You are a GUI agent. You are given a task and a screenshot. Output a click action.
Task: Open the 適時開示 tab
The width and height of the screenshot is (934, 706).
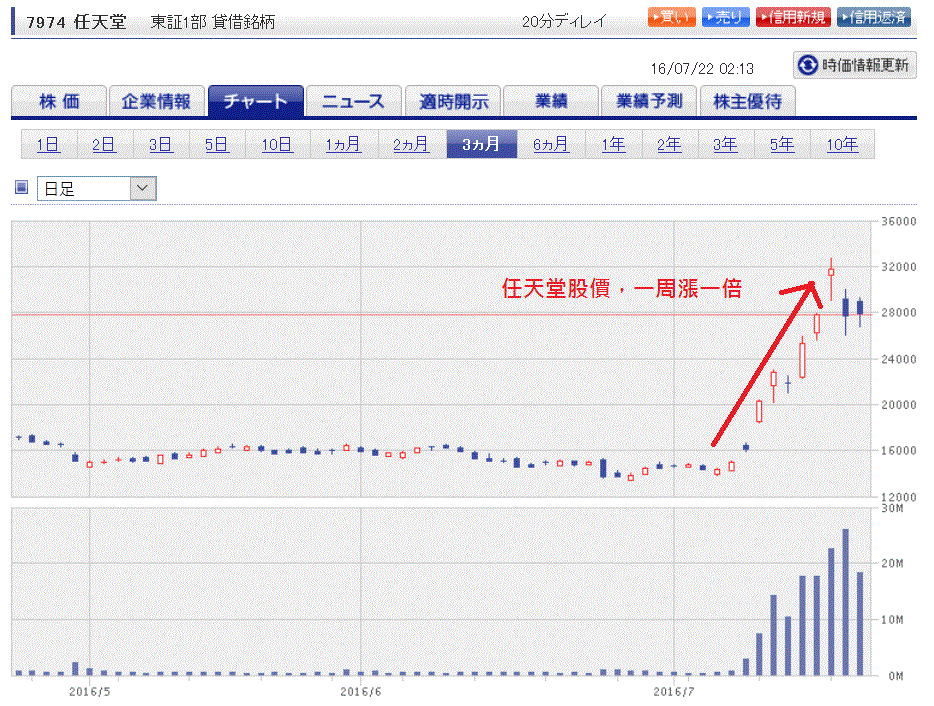453,101
